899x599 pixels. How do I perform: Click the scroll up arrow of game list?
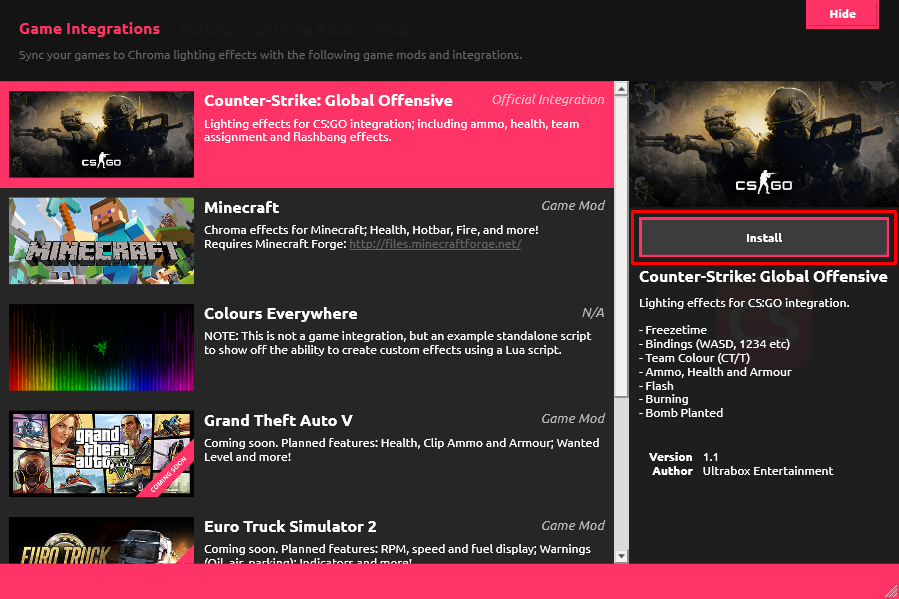pyautogui.click(x=621, y=90)
